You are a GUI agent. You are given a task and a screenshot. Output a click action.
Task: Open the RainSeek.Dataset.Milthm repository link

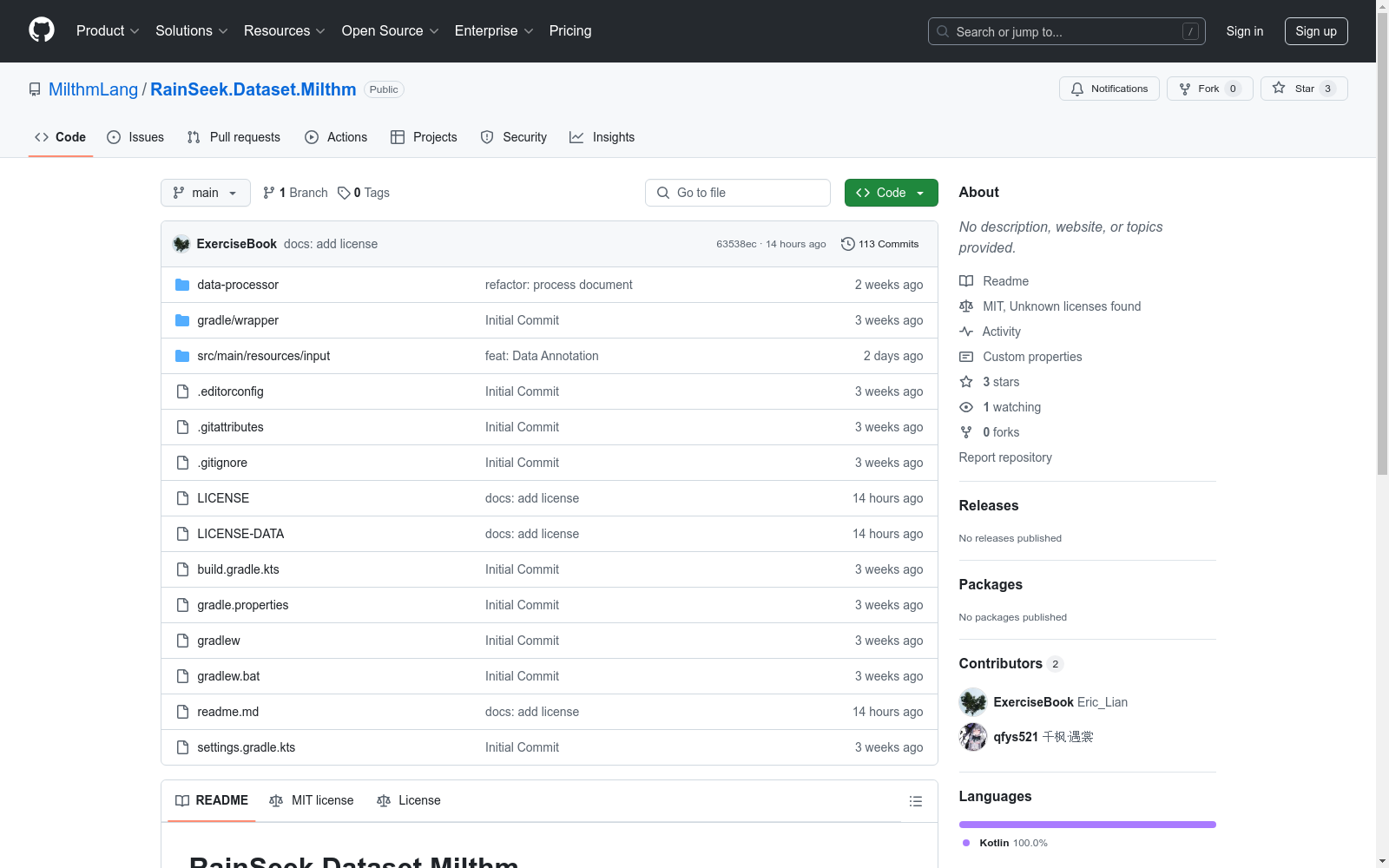pyautogui.click(x=253, y=89)
